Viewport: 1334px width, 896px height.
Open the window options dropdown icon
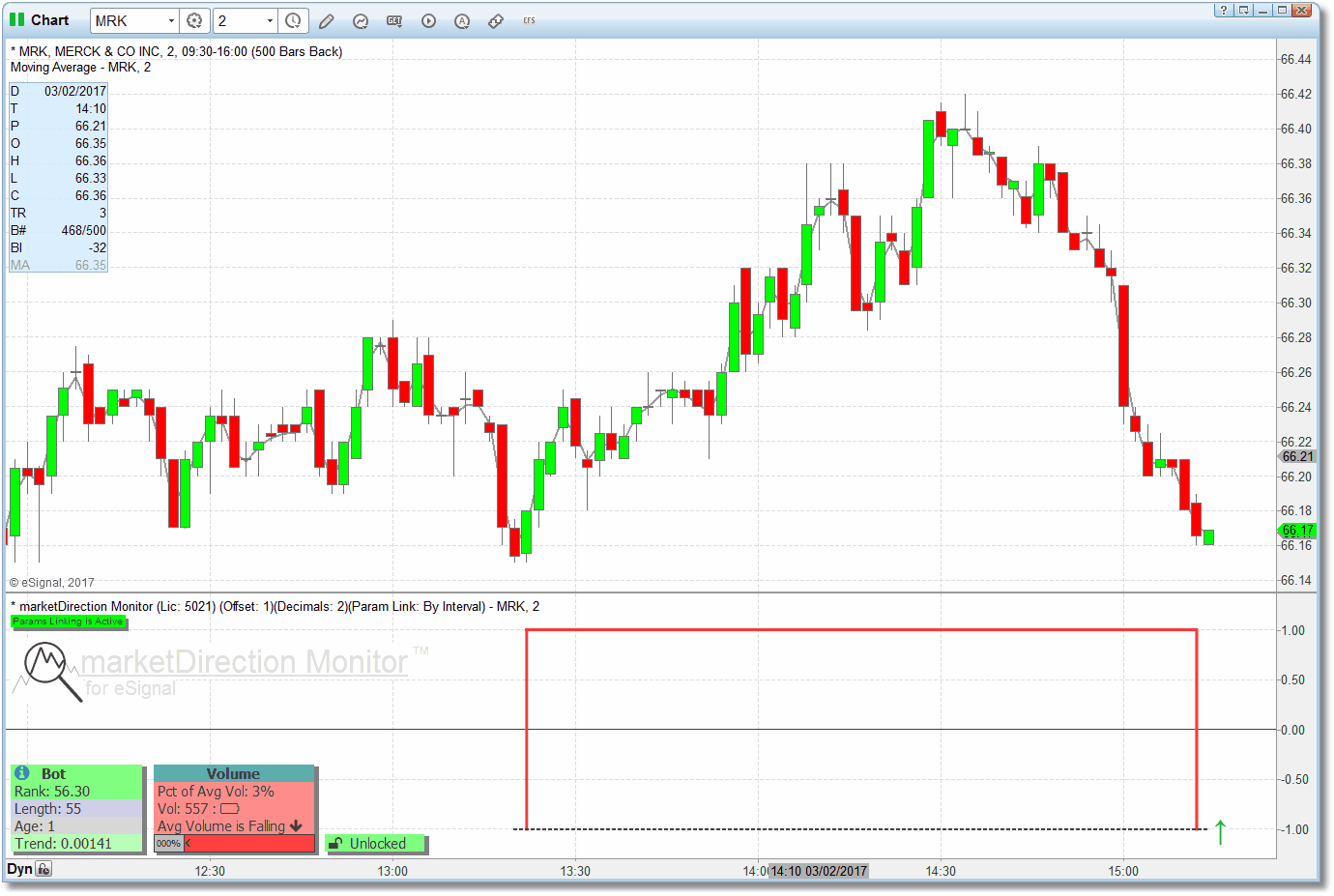(1244, 10)
